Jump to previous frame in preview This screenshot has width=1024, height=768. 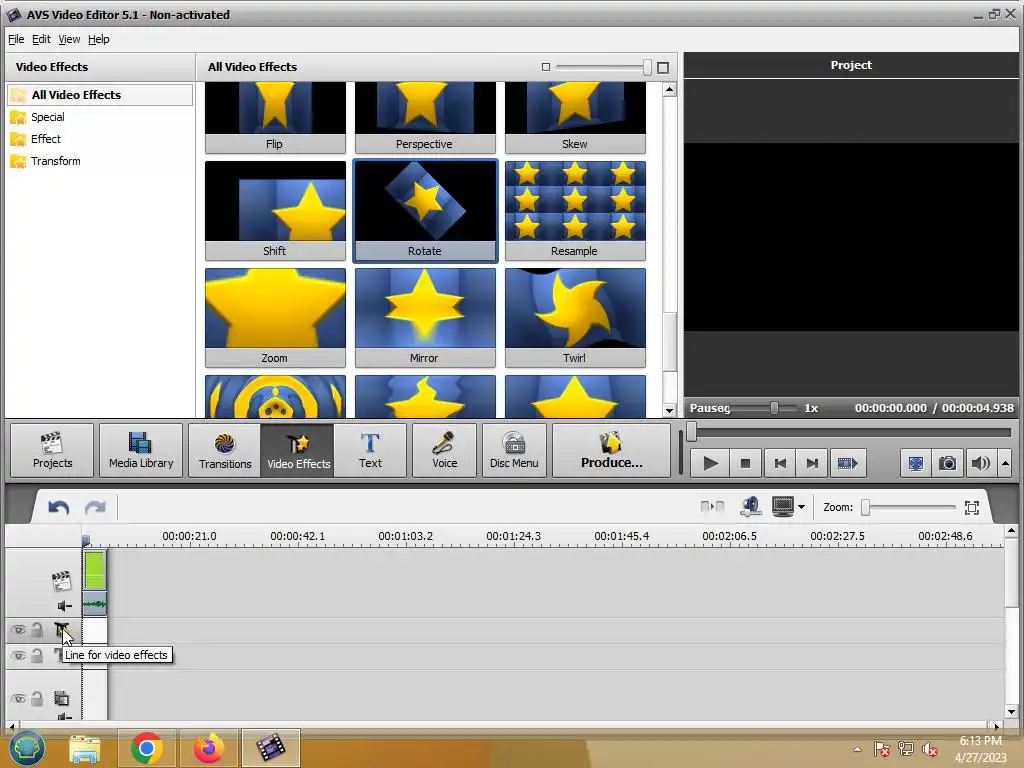tap(780, 464)
